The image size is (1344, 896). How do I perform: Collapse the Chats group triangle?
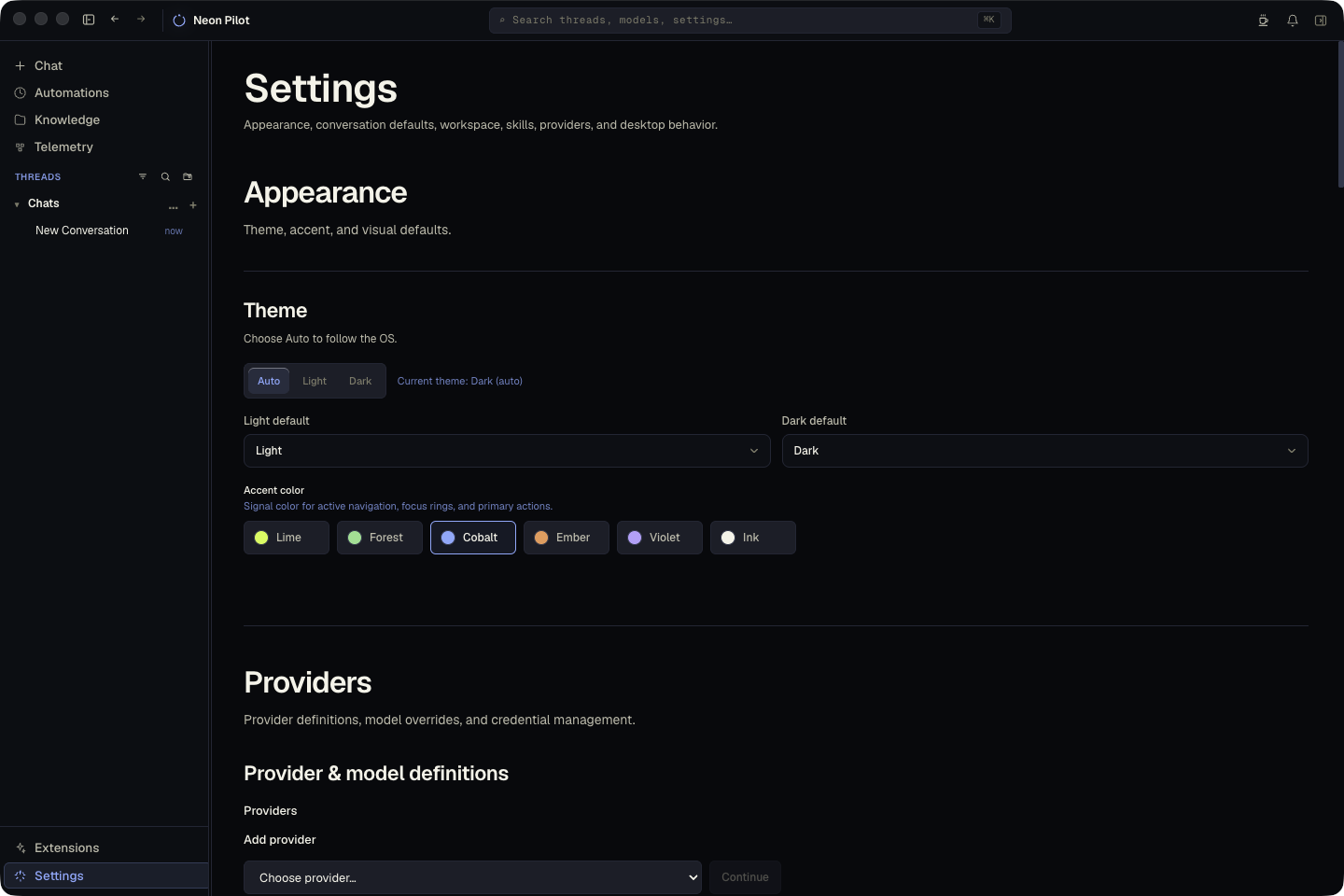point(17,204)
